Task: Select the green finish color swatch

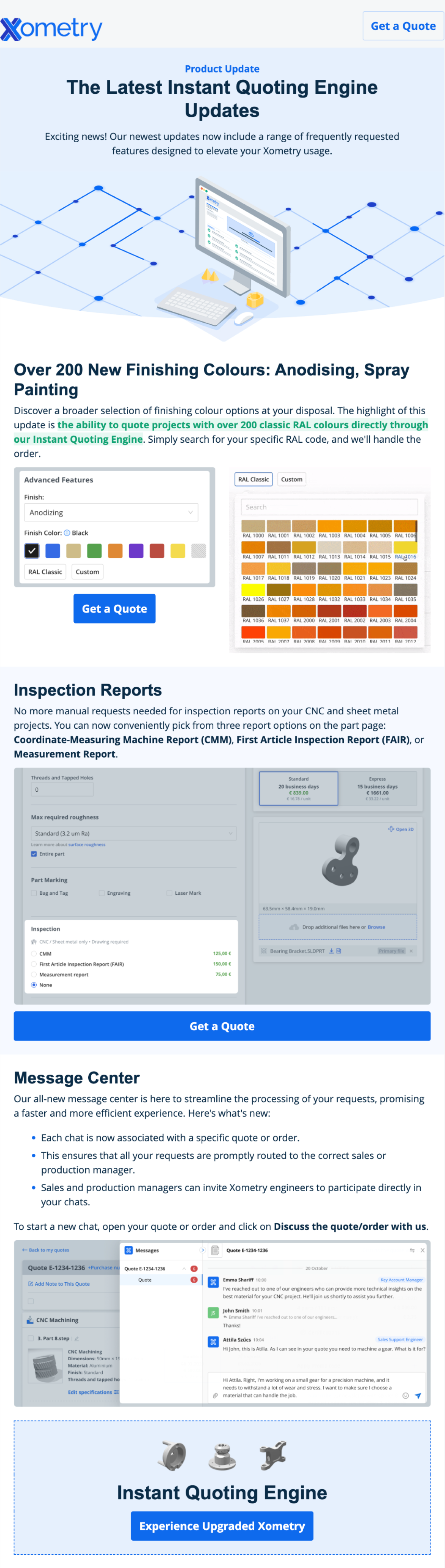Action: click(x=94, y=551)
